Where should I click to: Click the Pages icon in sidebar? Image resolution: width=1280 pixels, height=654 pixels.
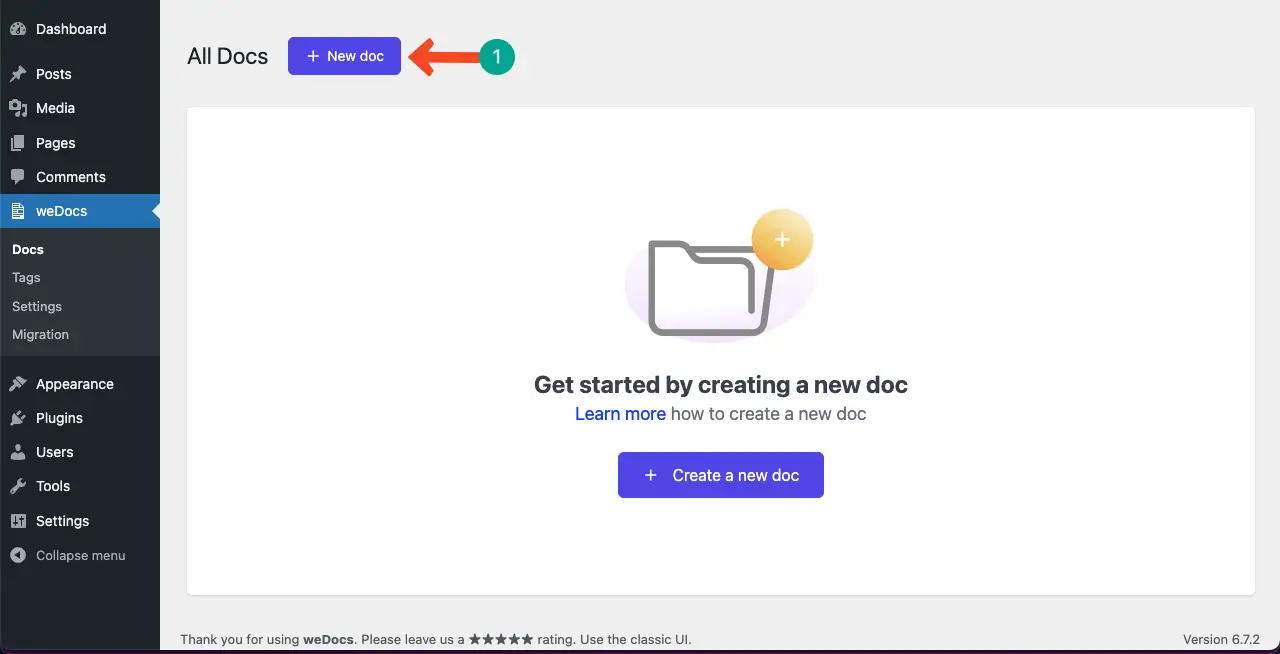click(18, 143)
